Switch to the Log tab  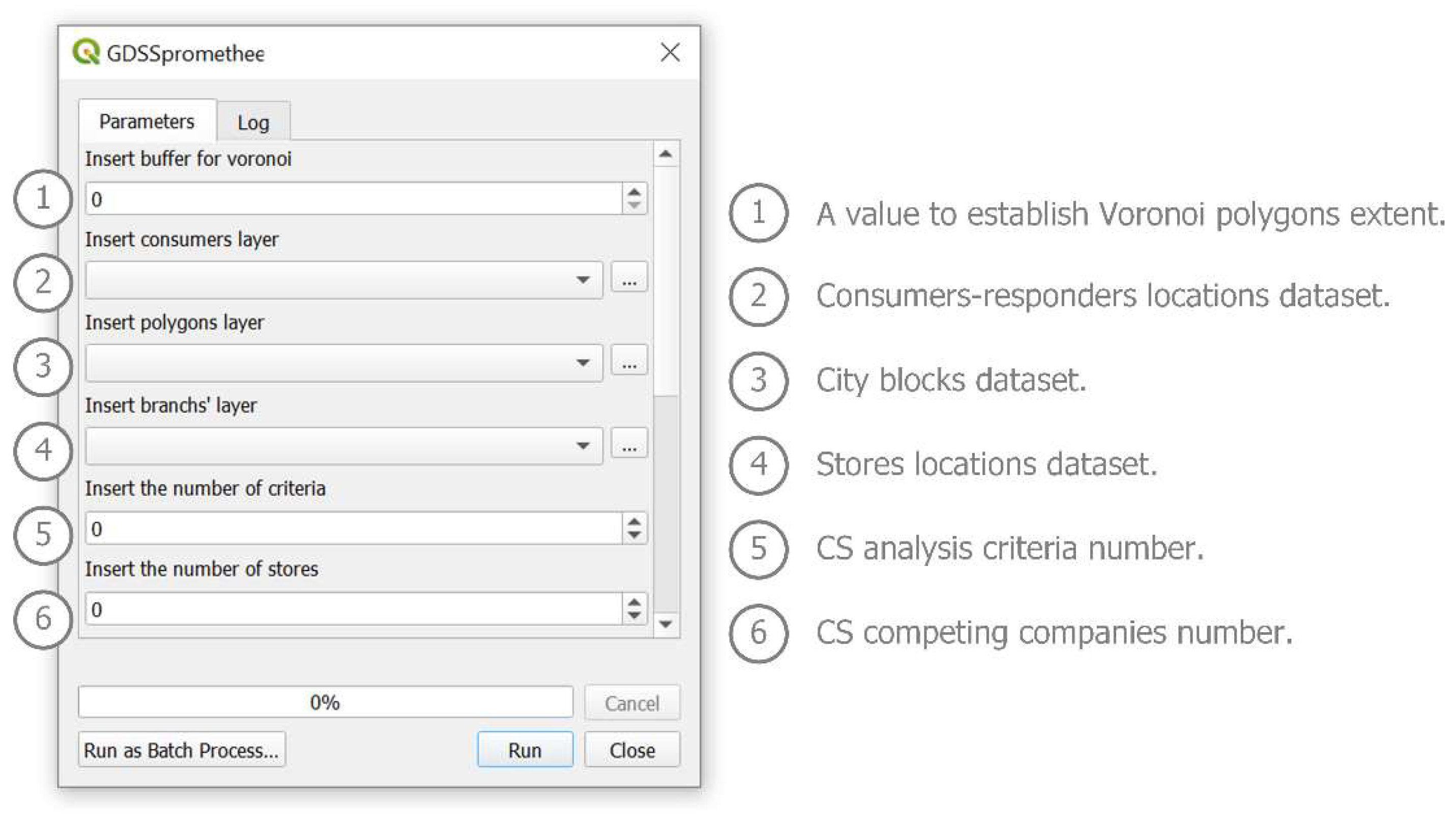coord(253,122)
